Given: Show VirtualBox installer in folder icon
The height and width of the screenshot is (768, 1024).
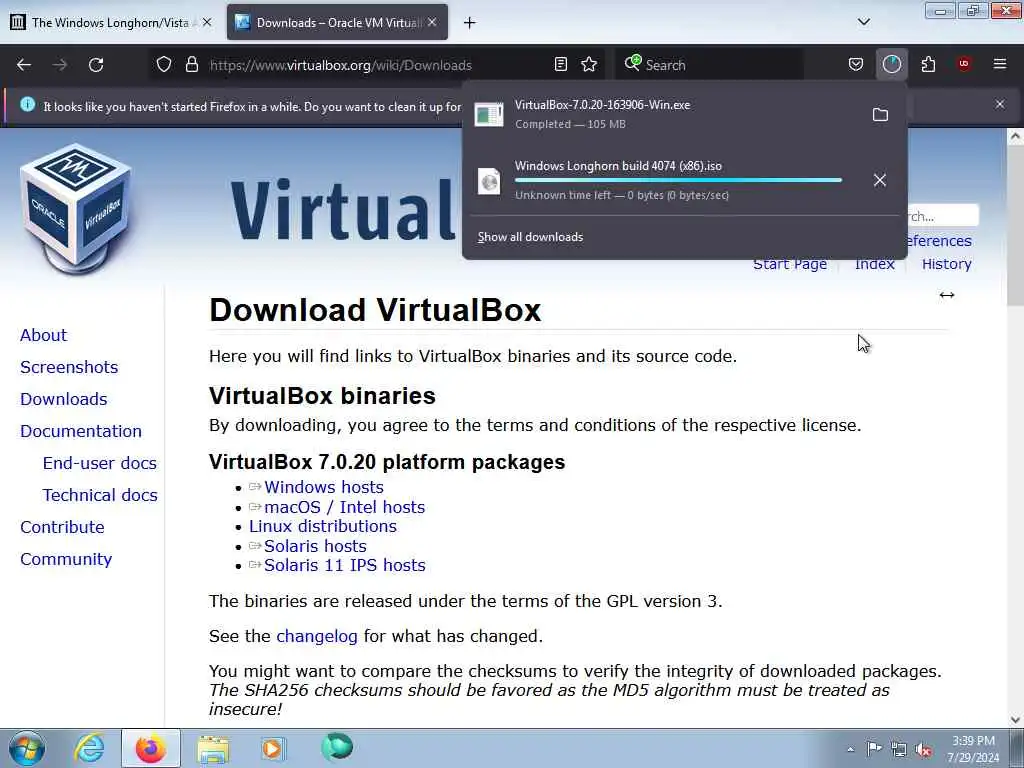Looking at the screenshot, I should point(880,115).
